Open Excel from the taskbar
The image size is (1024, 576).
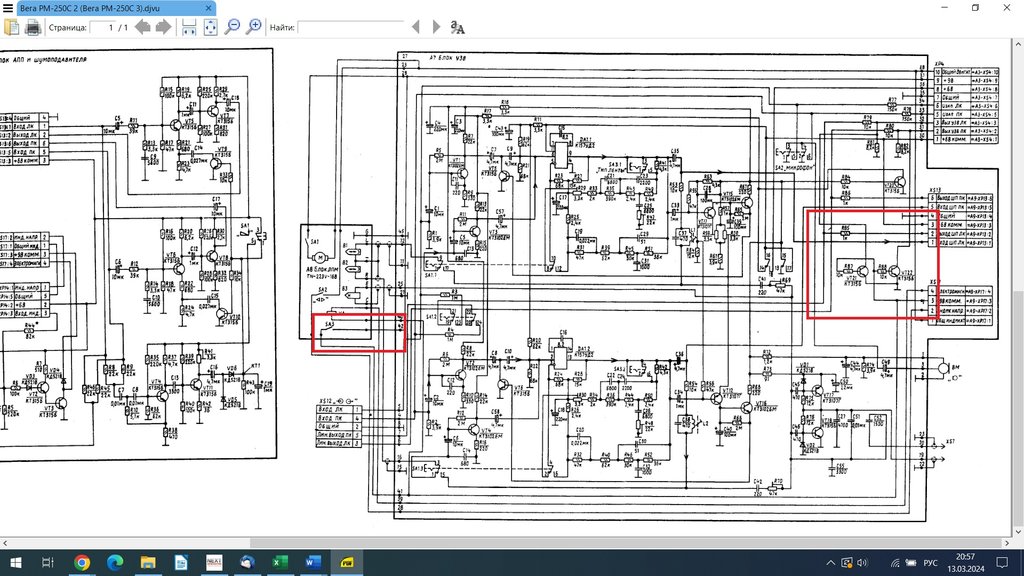[280, 562]
